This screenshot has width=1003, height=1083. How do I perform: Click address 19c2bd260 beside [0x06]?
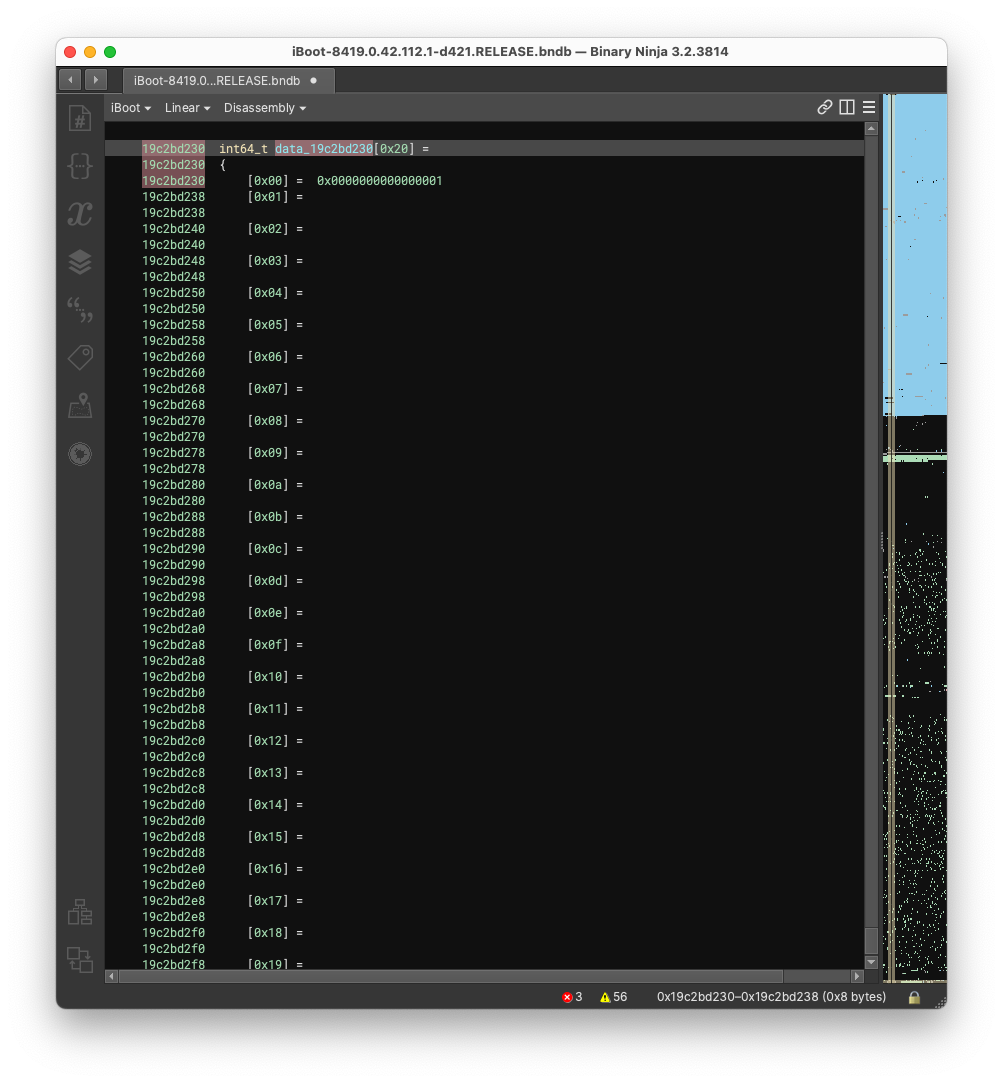coord(173,357)
